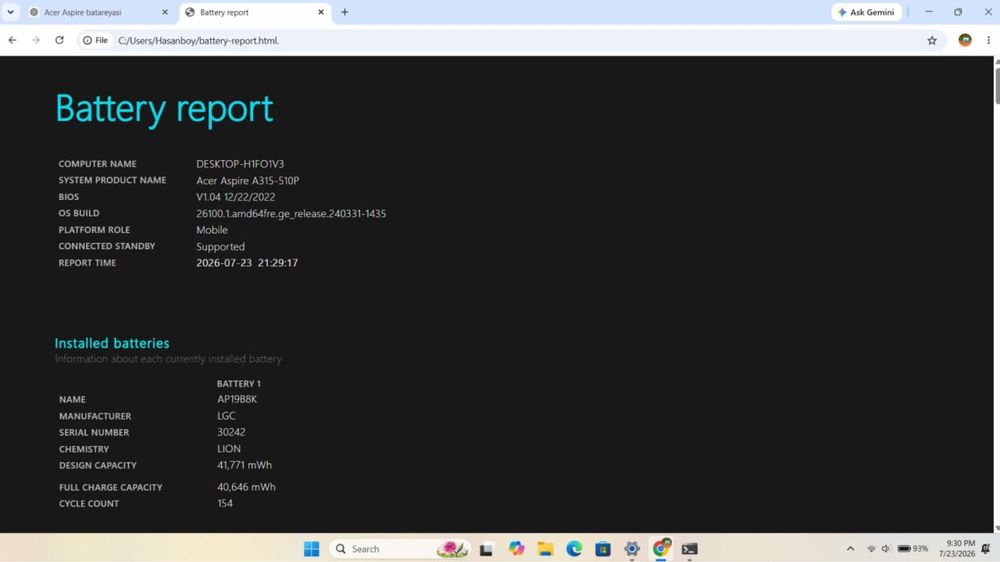Open Microsoft Edge from the taskbar
This screenshot has height=562, width=1000.
[x=574, y=549]
